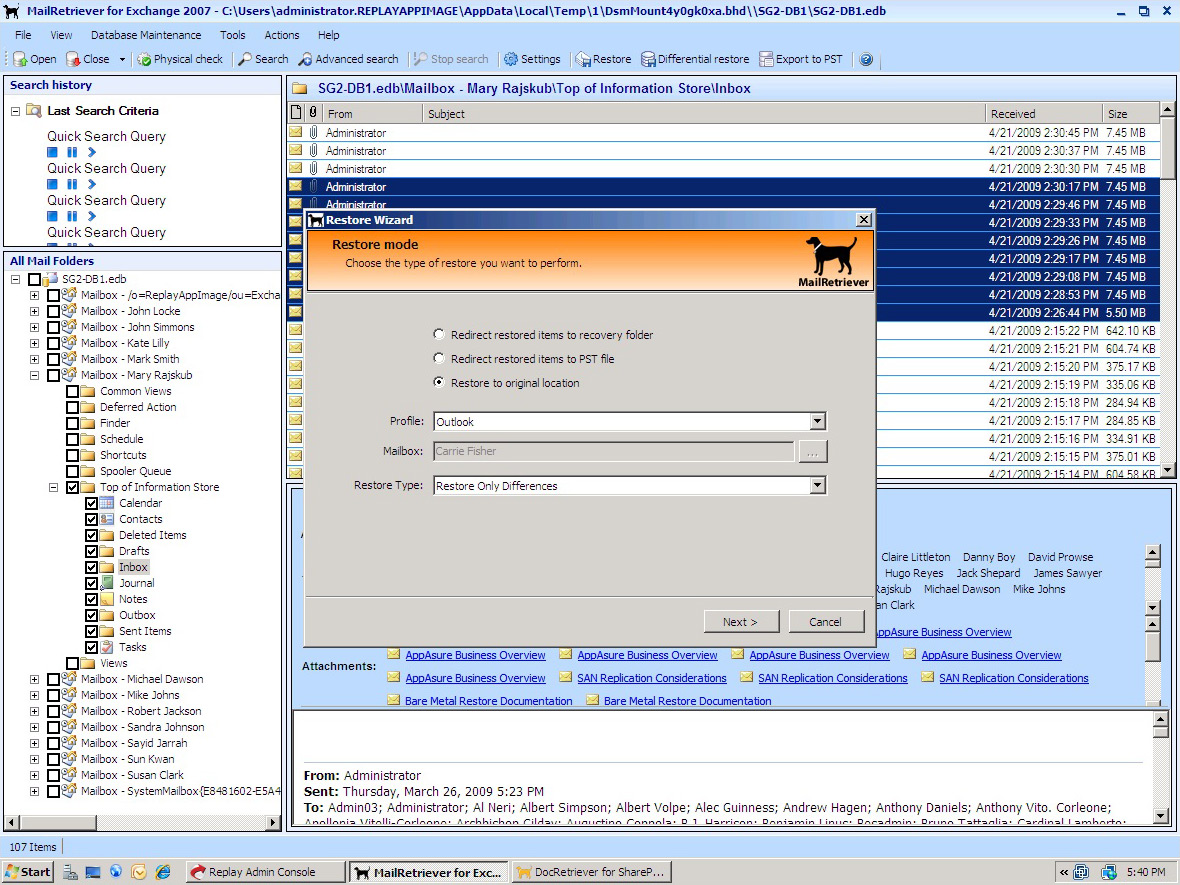Open dropdown arrow next to Close button
The height and width of the screenshot is (885, 1180).
coord(122,59)
